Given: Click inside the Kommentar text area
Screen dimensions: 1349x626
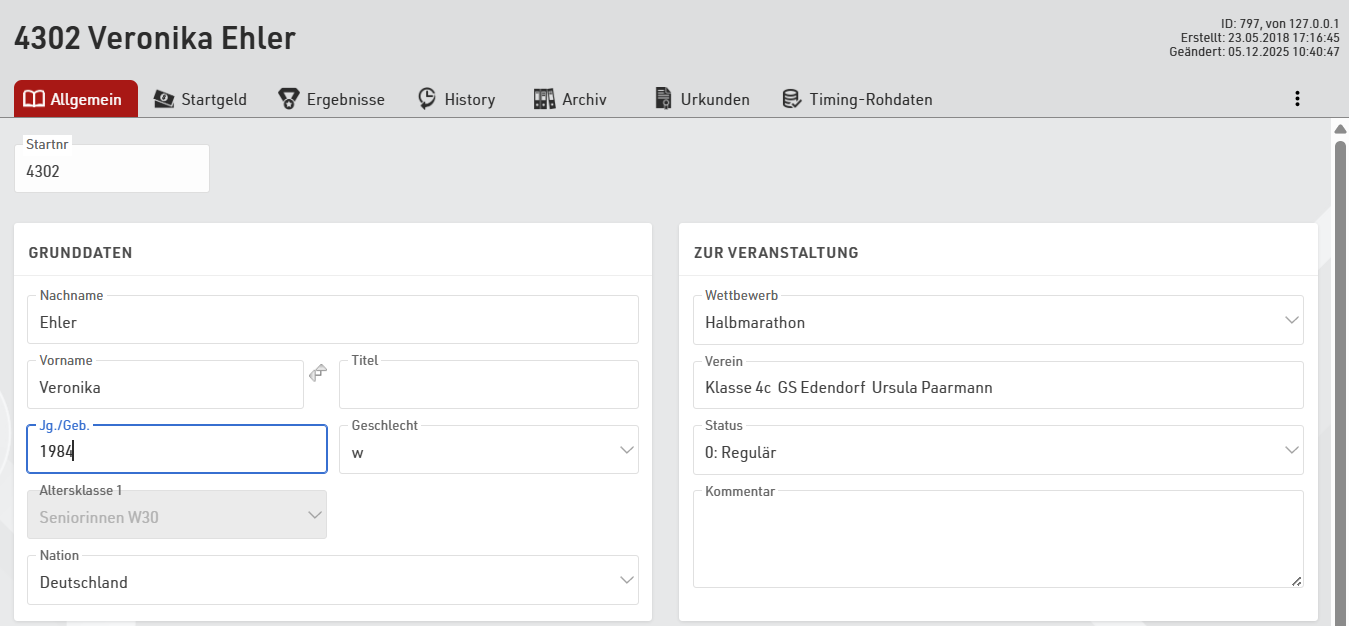Looking at the screenshot, I should click(x=997, y=540).
